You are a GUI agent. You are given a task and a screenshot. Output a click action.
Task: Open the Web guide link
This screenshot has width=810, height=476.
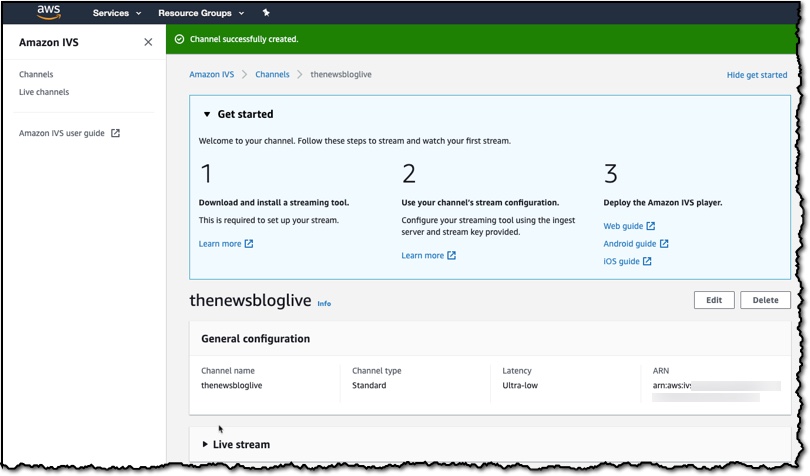pyautogui.click(x=623, y=226)
